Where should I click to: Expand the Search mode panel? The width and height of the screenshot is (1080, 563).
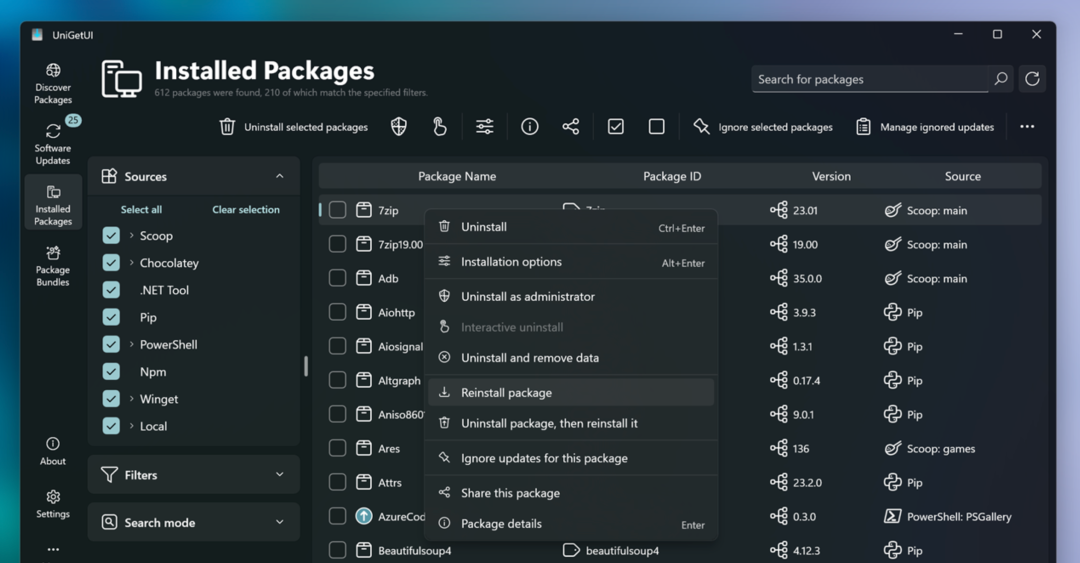194,522
